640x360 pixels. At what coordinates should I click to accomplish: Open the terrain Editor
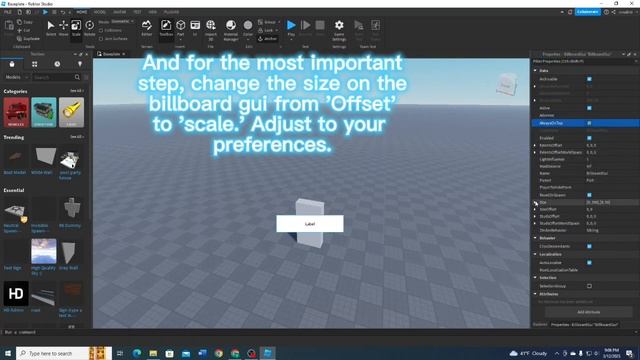(147, 28)
